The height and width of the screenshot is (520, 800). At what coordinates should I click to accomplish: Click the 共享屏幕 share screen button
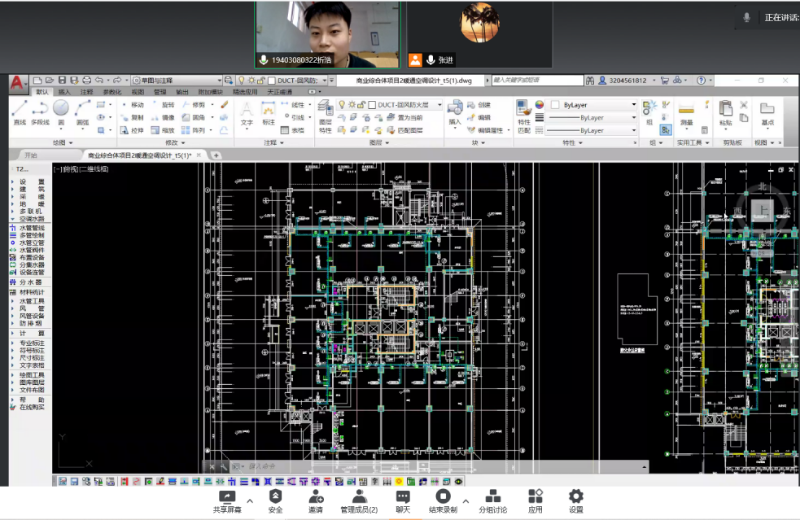(x=227, y=501)
